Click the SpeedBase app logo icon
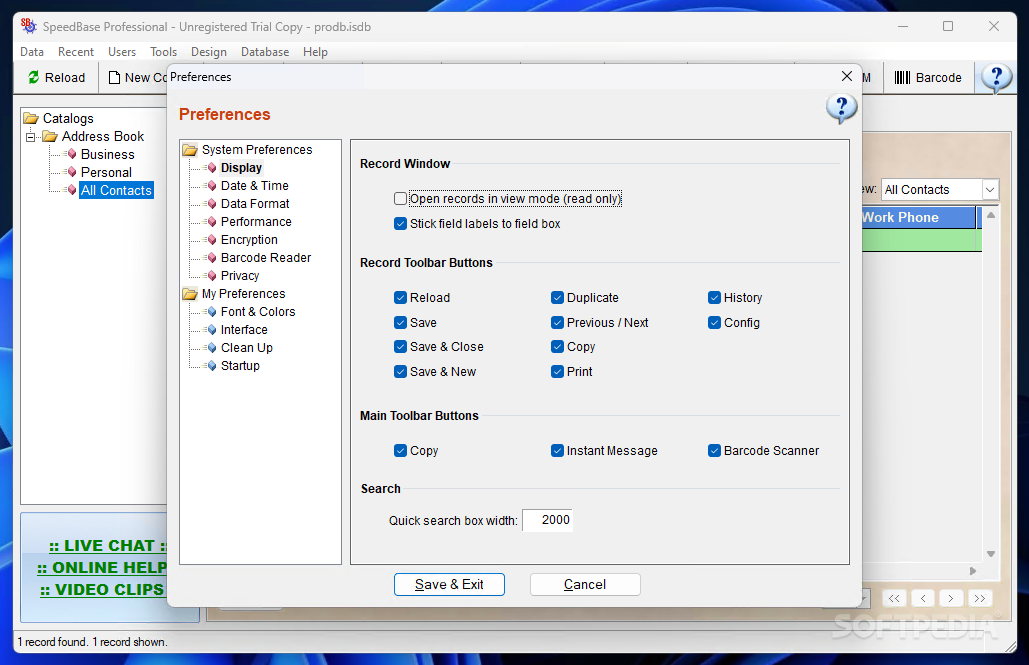This screenshot has width=1029, height=665. pyautogui.click(x=29, y=26)
